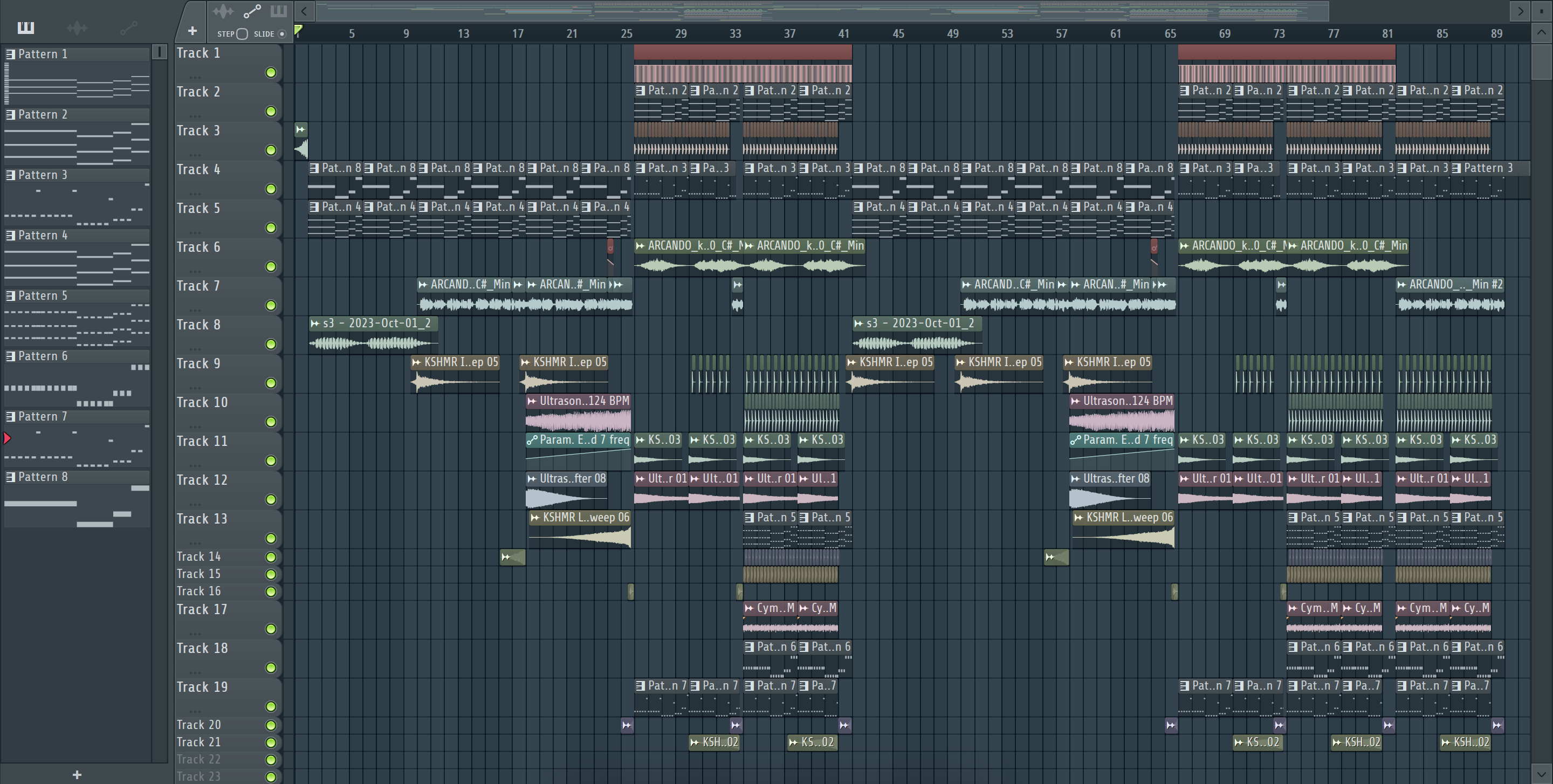
Task: Click the Pattern 7 piano icon in picker
Action: tap(10, 416)
